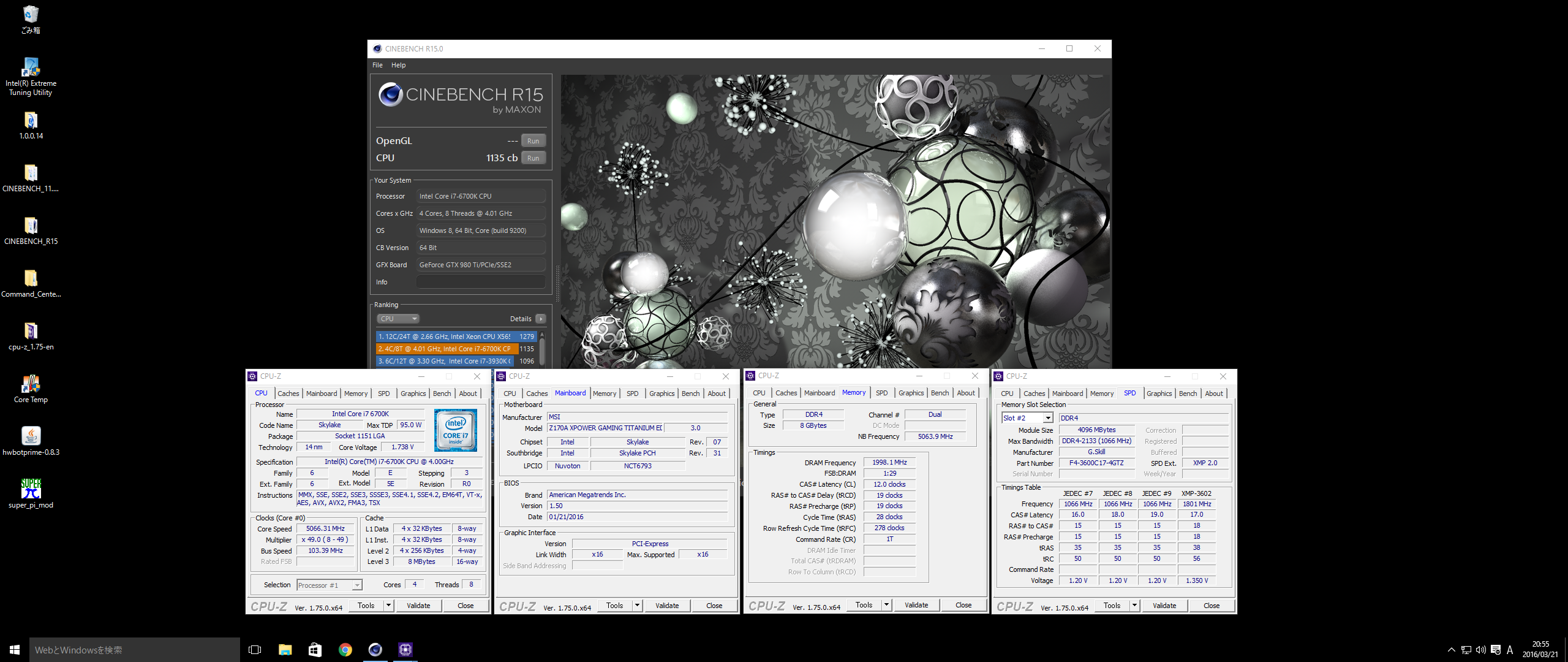Click the Part Number F4-3600C17-4GTZ field

coord(1096,463)
